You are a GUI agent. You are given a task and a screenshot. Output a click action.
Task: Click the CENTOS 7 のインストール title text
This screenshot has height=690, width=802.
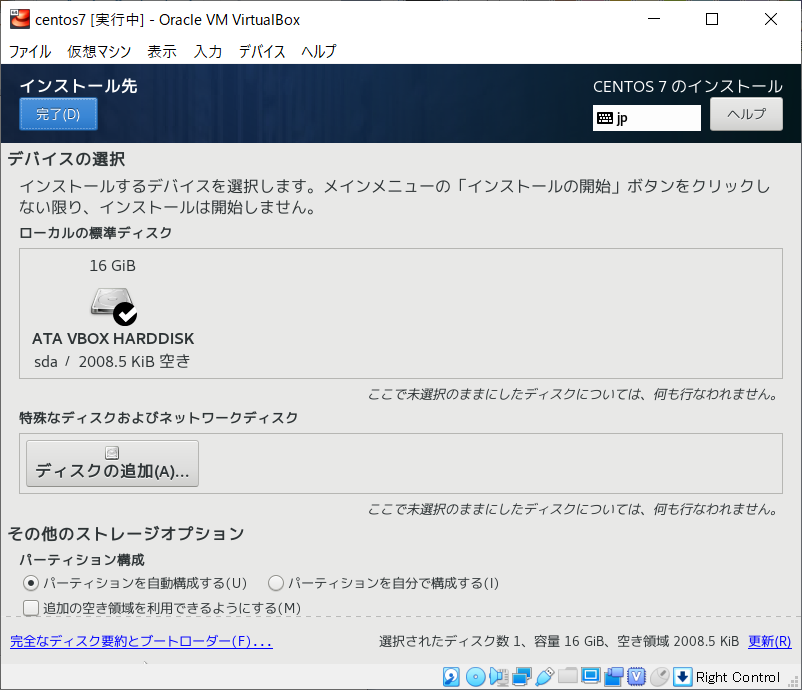tap(687, 86)
